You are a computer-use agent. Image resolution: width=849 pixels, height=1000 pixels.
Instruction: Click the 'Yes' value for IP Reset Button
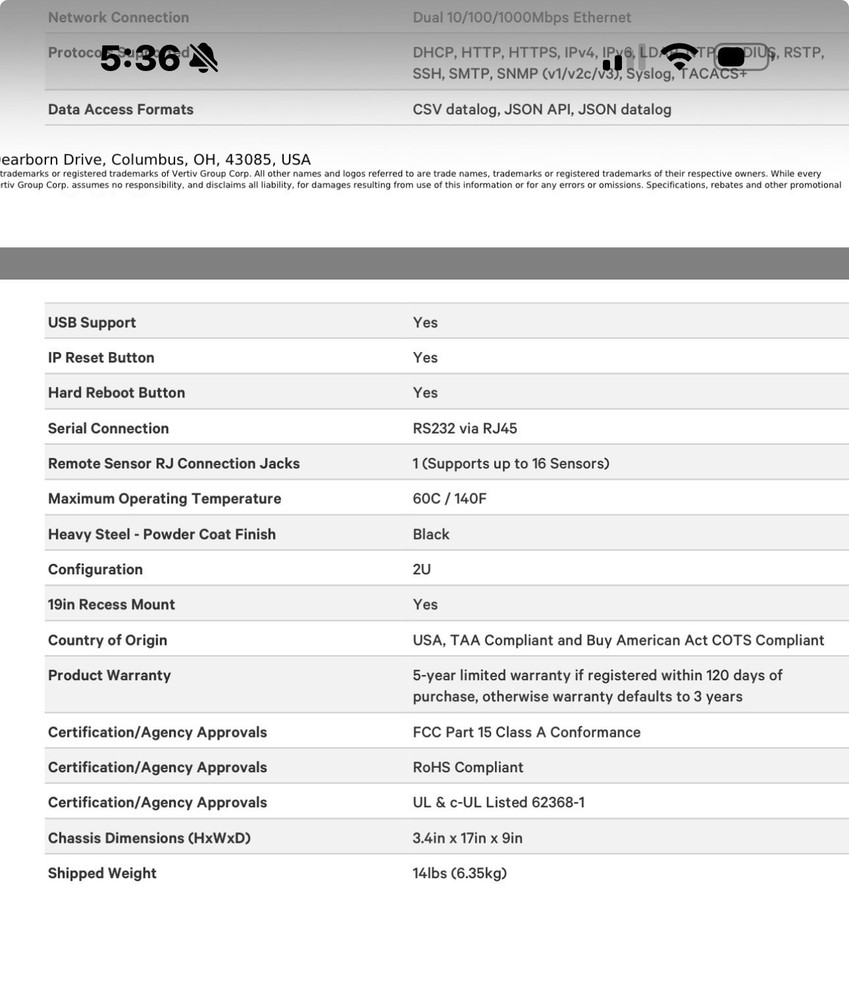pos(425,357)
